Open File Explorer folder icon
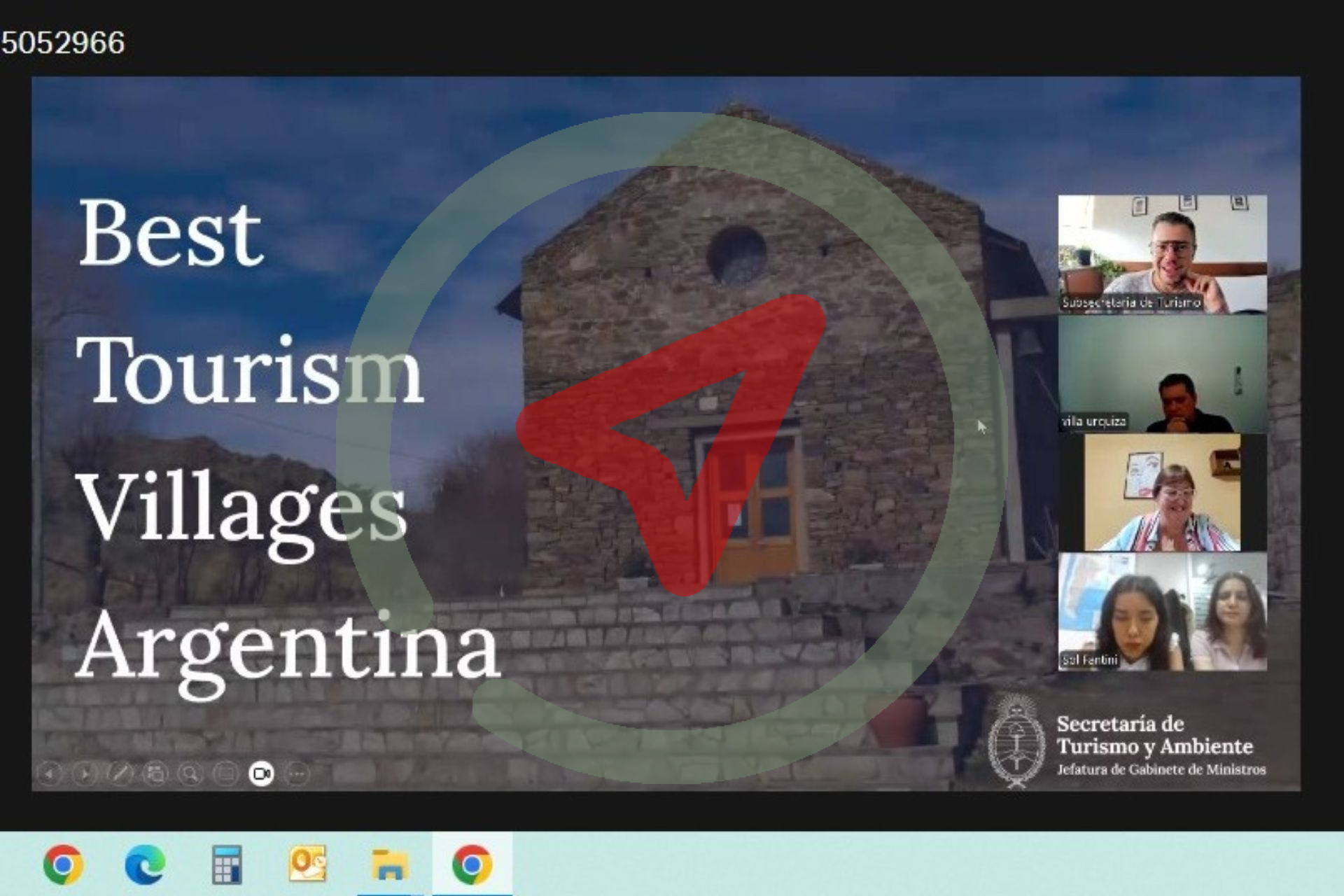1344x896 pixels. pyautogui.click(x=390, y=864)
